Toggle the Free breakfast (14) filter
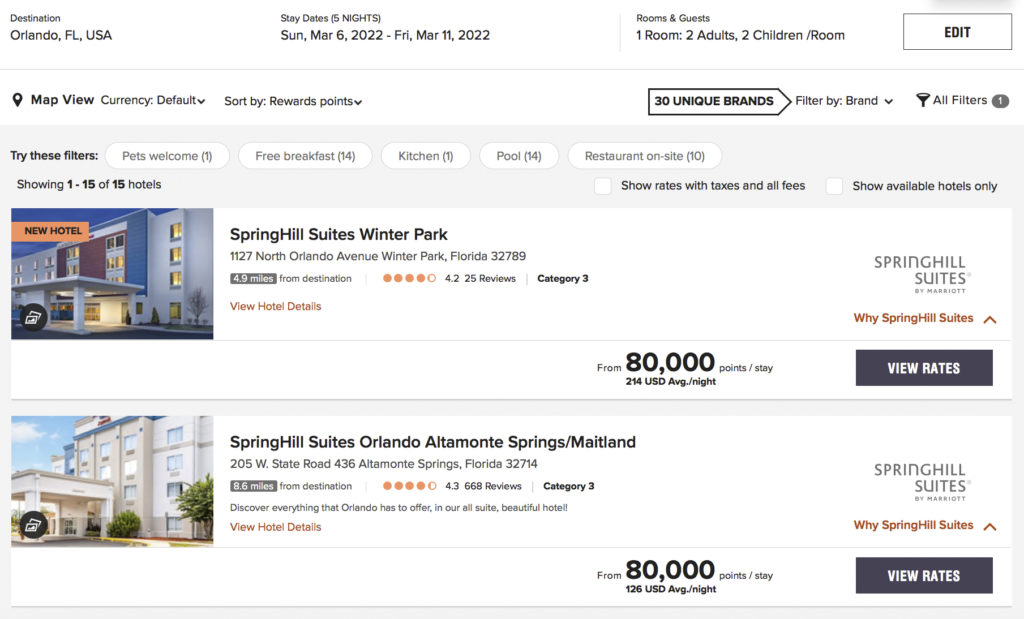The image size is (1024, 619). pyautogui.click(x=305, y=156)
